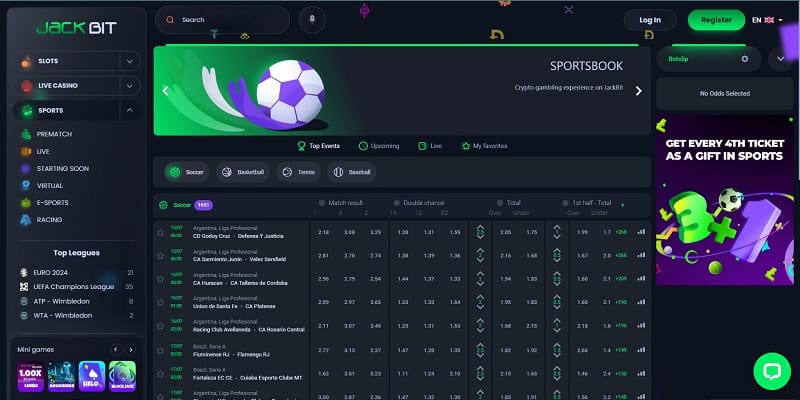Favorite the Union de Santa Fe match
The image size is (800, 400).
pyautogui.click(x=160, y=303)
